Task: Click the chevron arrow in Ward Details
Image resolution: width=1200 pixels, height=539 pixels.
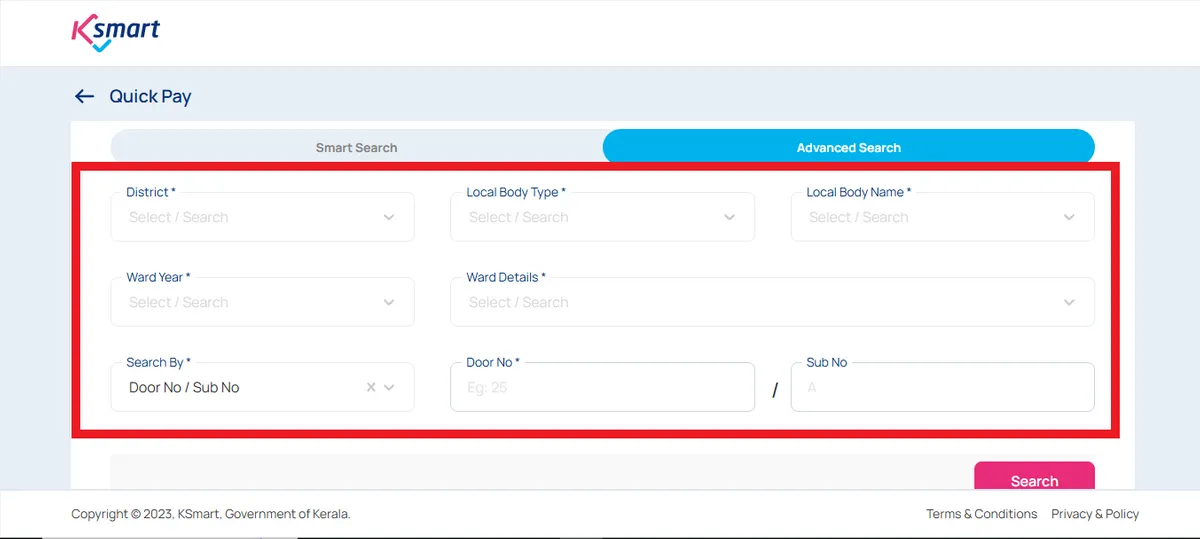Action: coord(1069,303)
